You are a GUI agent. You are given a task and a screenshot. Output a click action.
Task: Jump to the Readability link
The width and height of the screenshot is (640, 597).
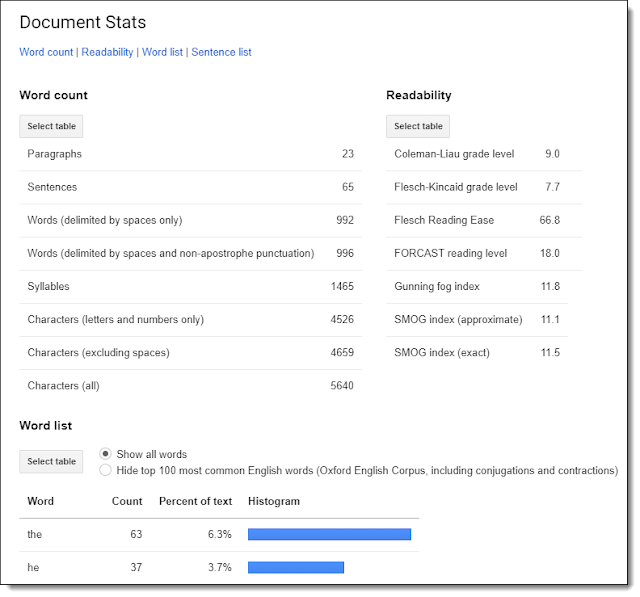coord(107,52)
